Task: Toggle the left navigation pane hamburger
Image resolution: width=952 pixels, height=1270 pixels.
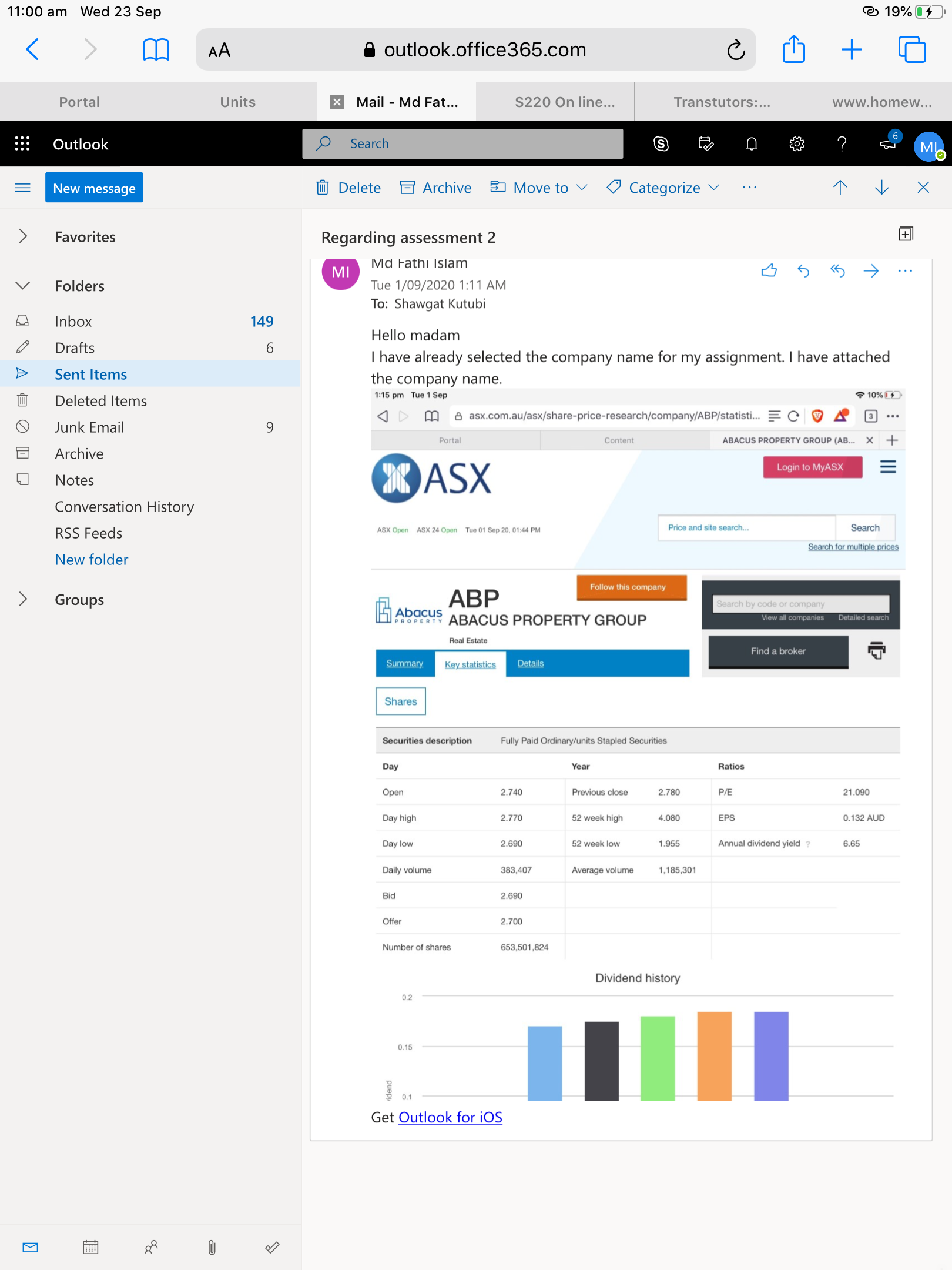Action: pyautogui.click(x=22, y=188)
